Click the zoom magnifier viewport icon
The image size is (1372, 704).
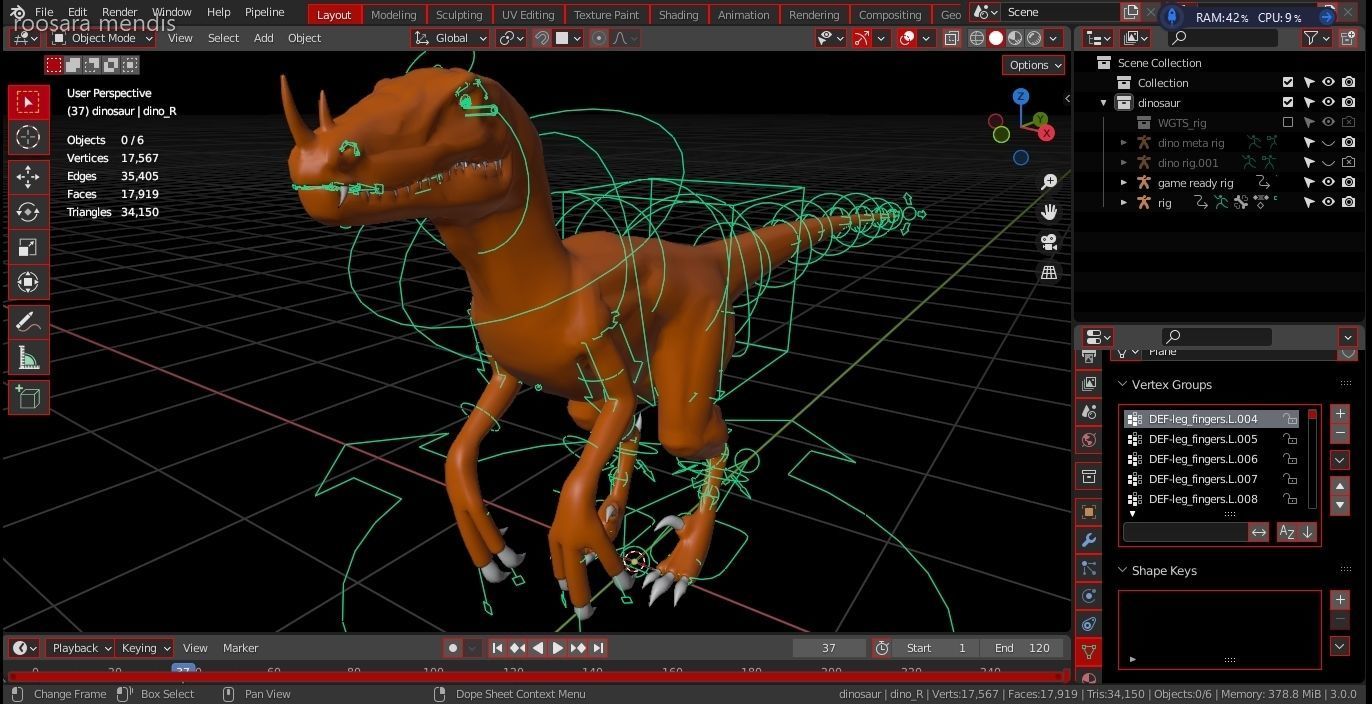tap(1049, 182)
